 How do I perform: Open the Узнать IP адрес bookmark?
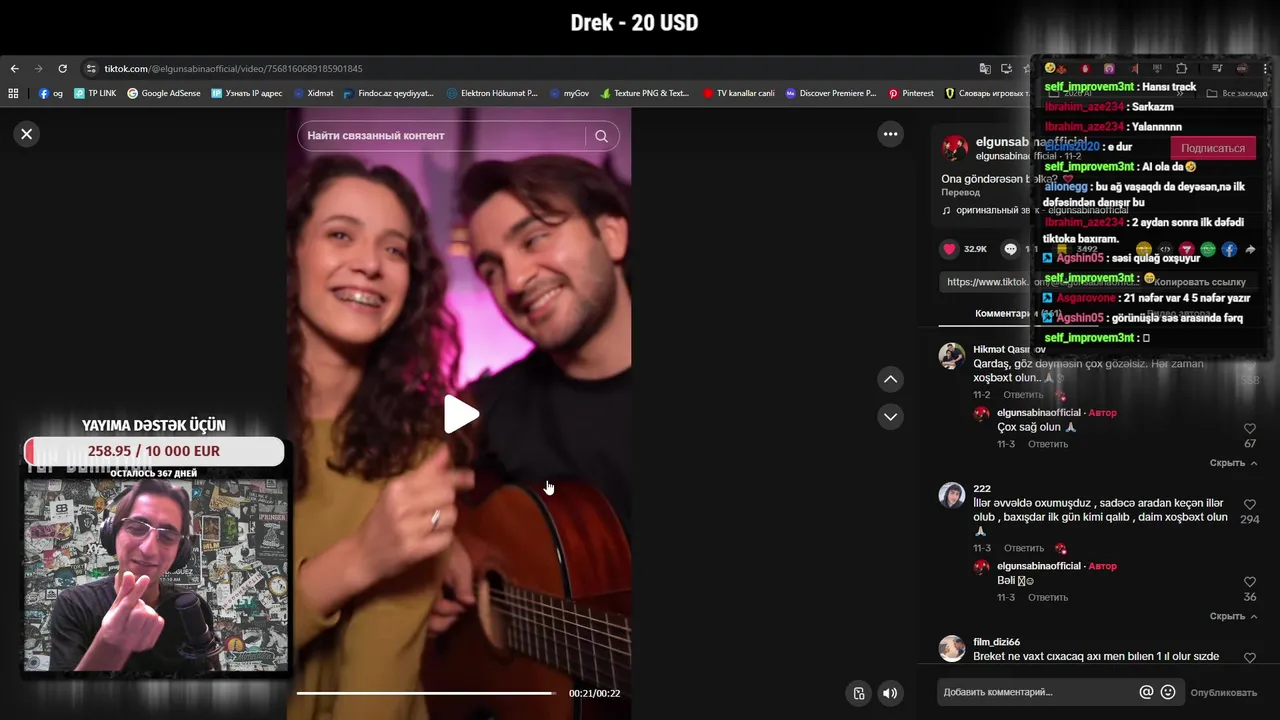(247, 93)
